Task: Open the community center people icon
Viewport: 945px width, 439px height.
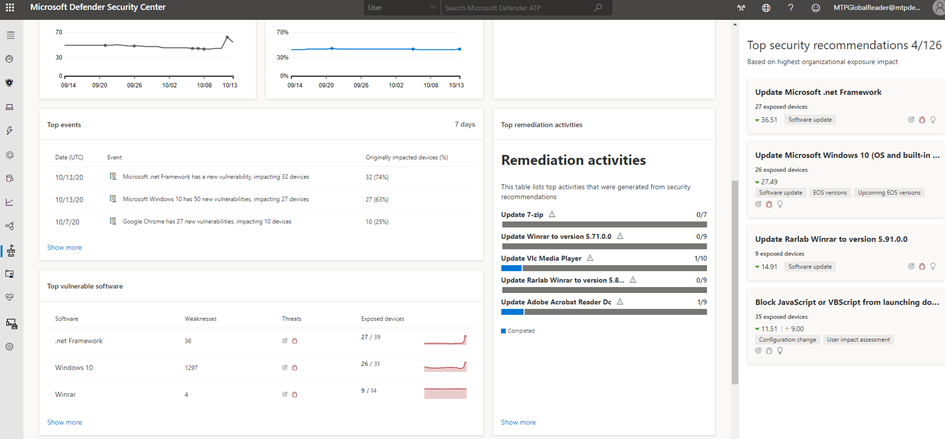Action: 741,8
